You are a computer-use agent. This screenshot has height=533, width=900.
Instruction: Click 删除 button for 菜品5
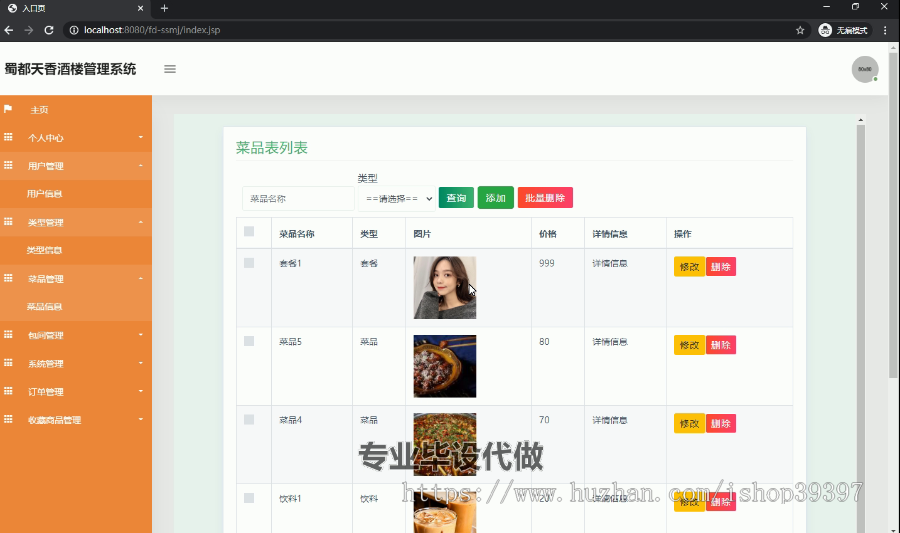point(721,345)
